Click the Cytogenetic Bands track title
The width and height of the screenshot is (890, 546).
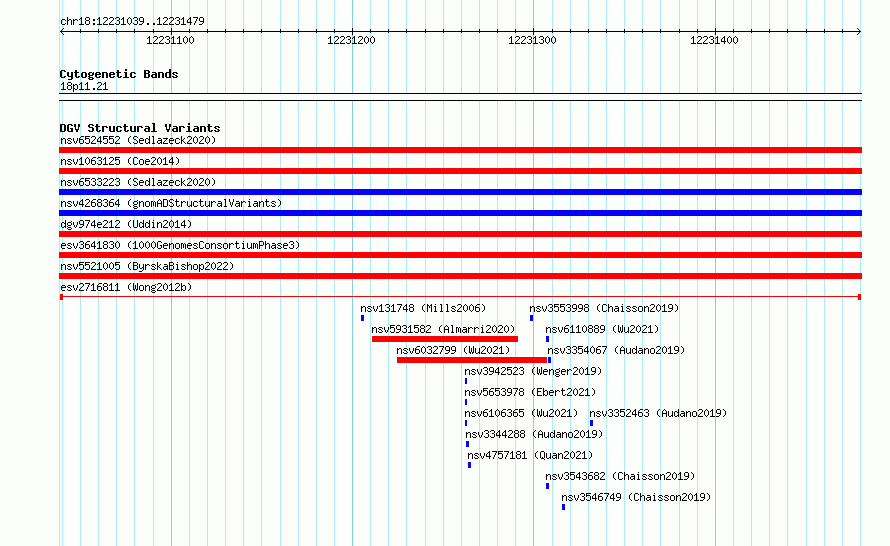click(119, 74)
